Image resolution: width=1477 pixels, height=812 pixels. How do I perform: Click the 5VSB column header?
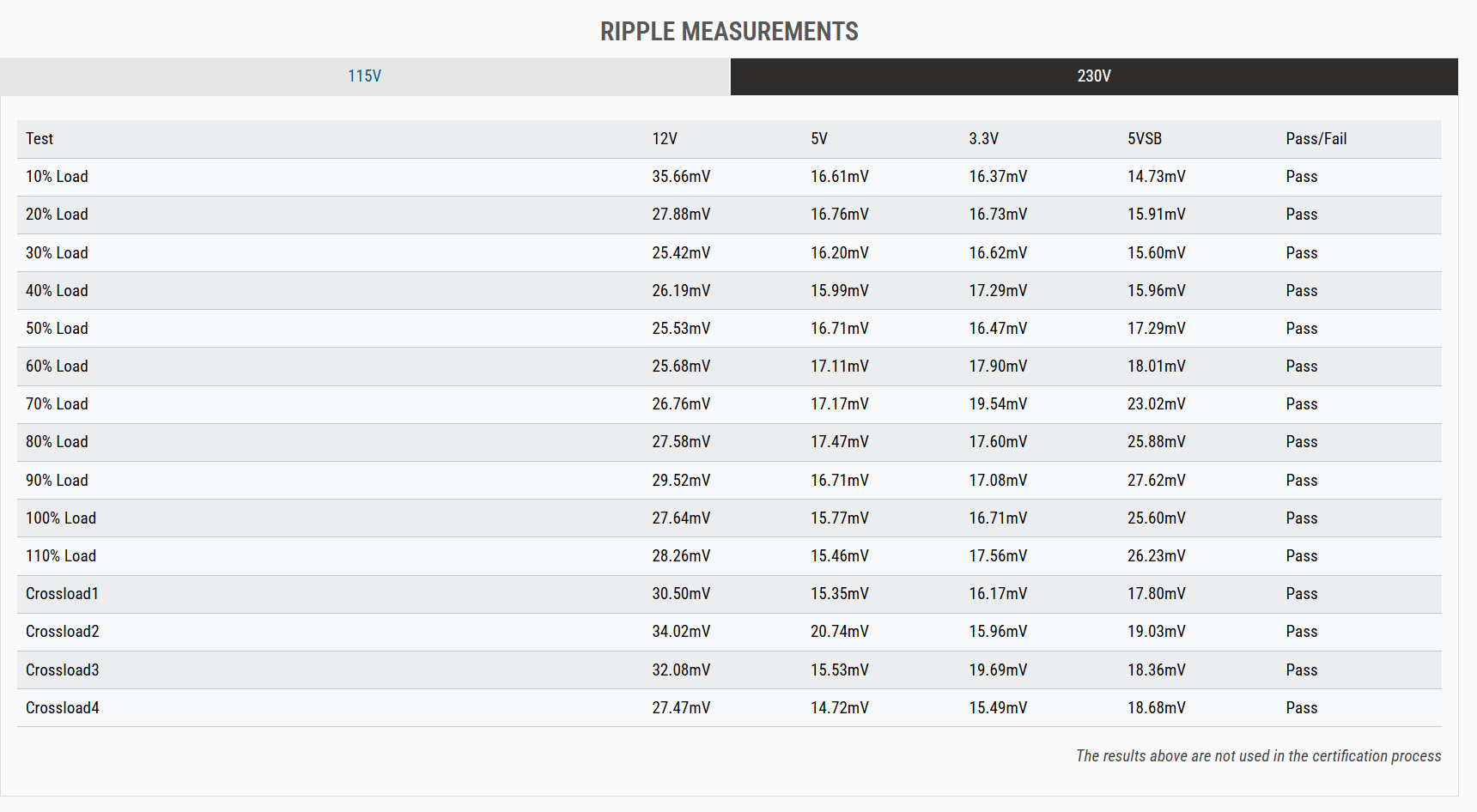1145,139
